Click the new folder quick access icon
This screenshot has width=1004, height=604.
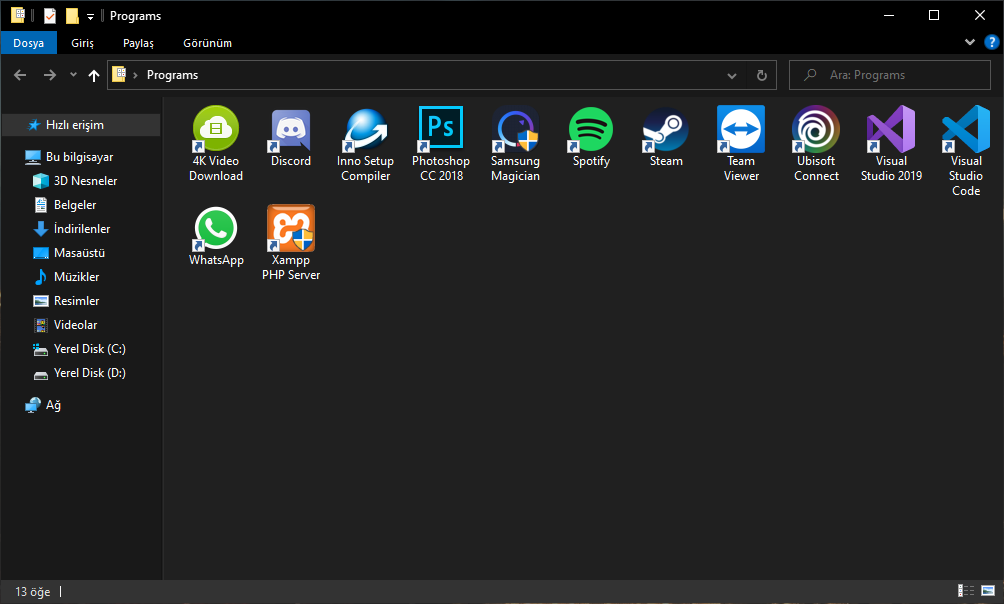pyautogui.click(x=72, y=16)
